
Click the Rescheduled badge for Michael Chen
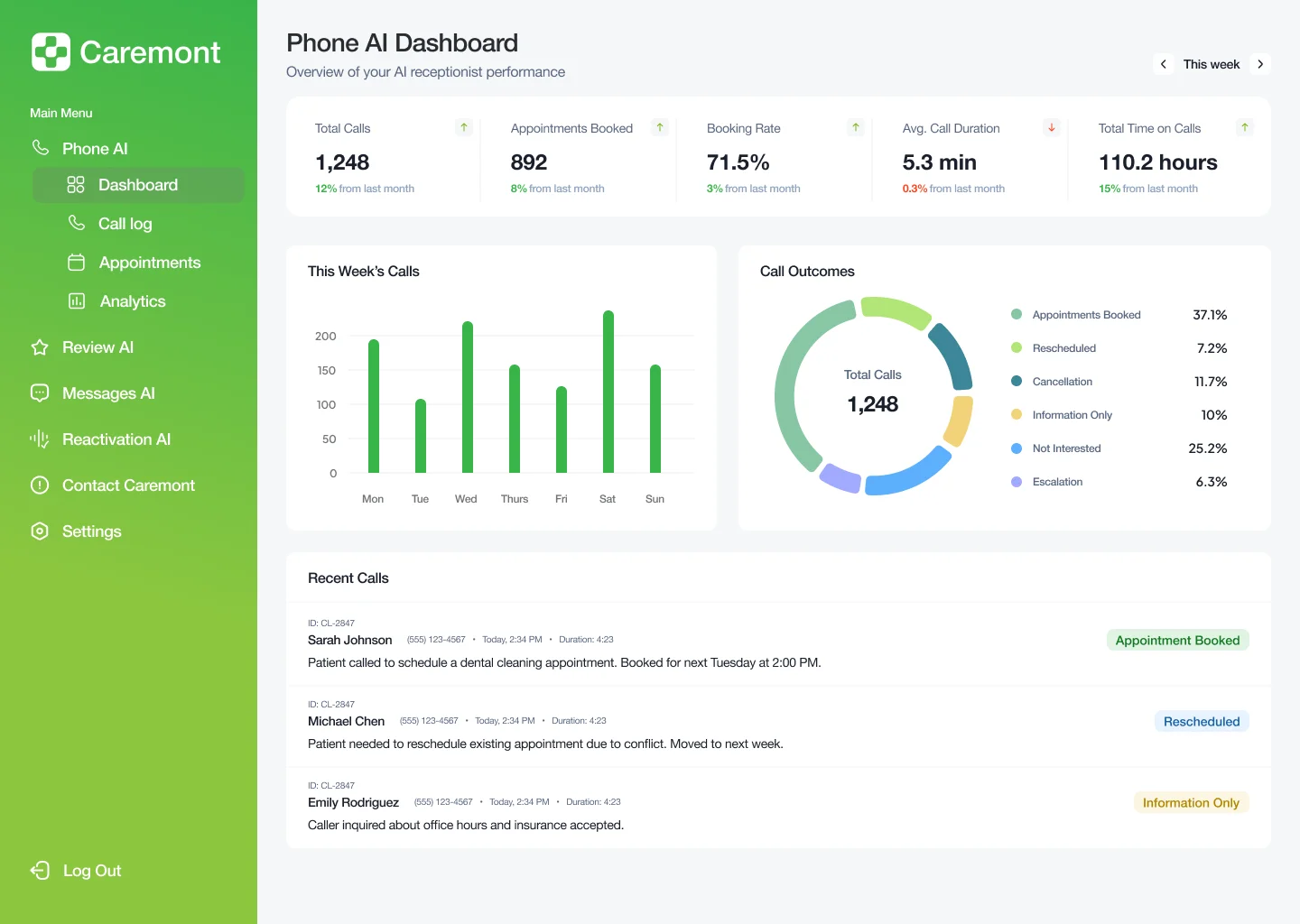(1202, 721)
